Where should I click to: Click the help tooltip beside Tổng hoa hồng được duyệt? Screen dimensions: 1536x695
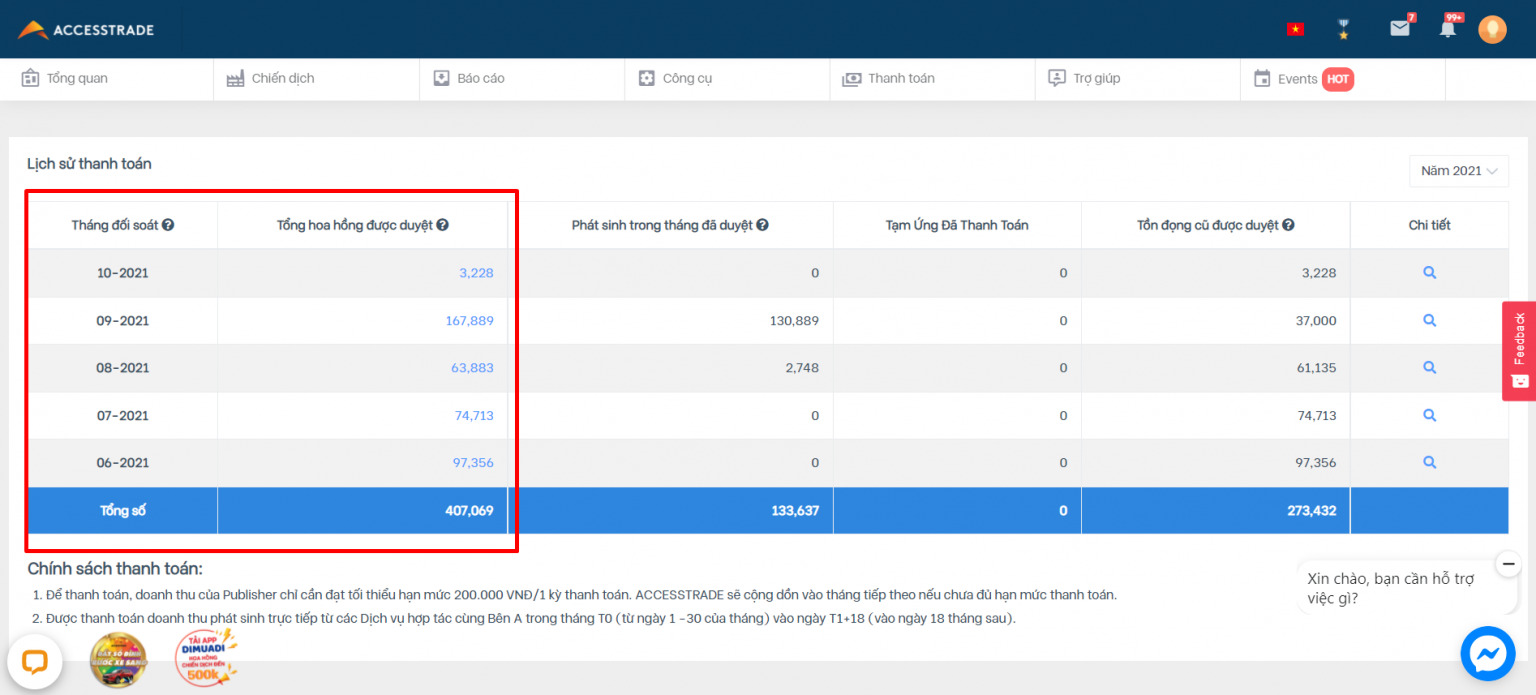pyautogui.click(x=443, y=224)
